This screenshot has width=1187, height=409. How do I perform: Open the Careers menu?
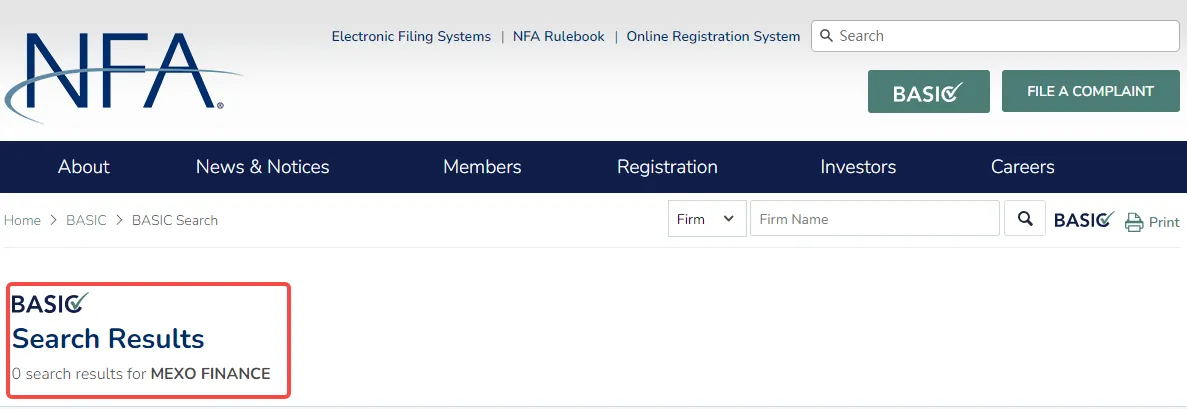click(1023, 167)
